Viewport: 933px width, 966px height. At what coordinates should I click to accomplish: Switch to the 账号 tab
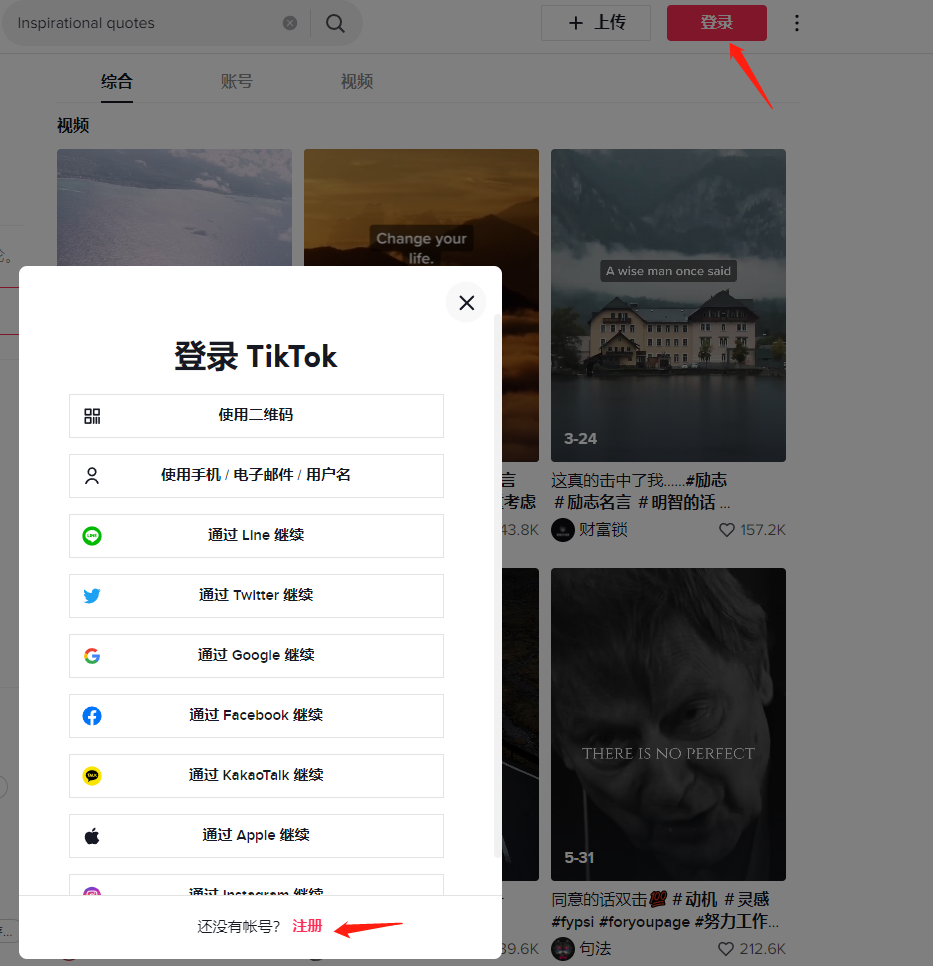[237, 82]
